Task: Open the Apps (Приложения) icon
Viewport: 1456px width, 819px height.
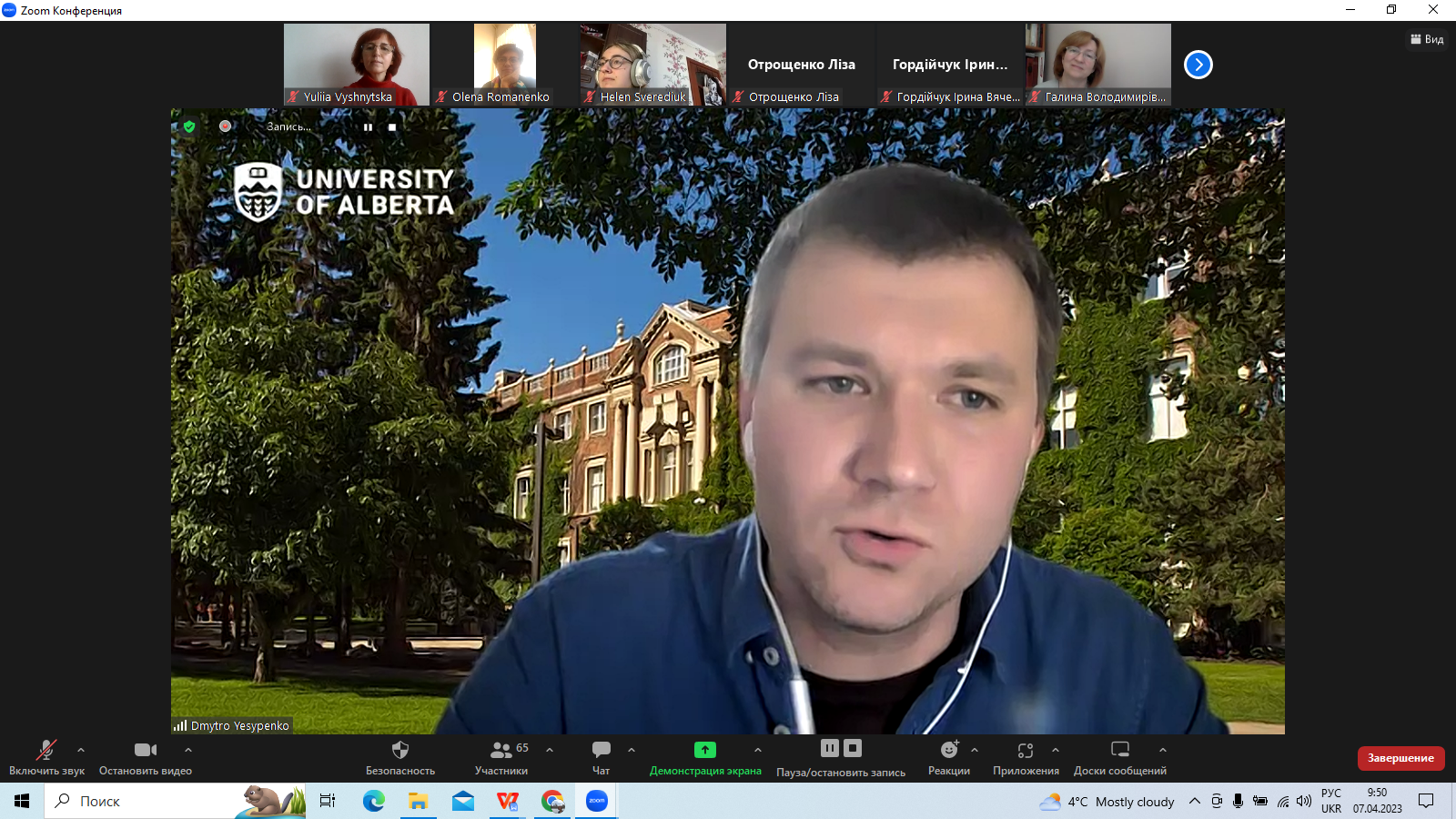Action: [1026, 750]
